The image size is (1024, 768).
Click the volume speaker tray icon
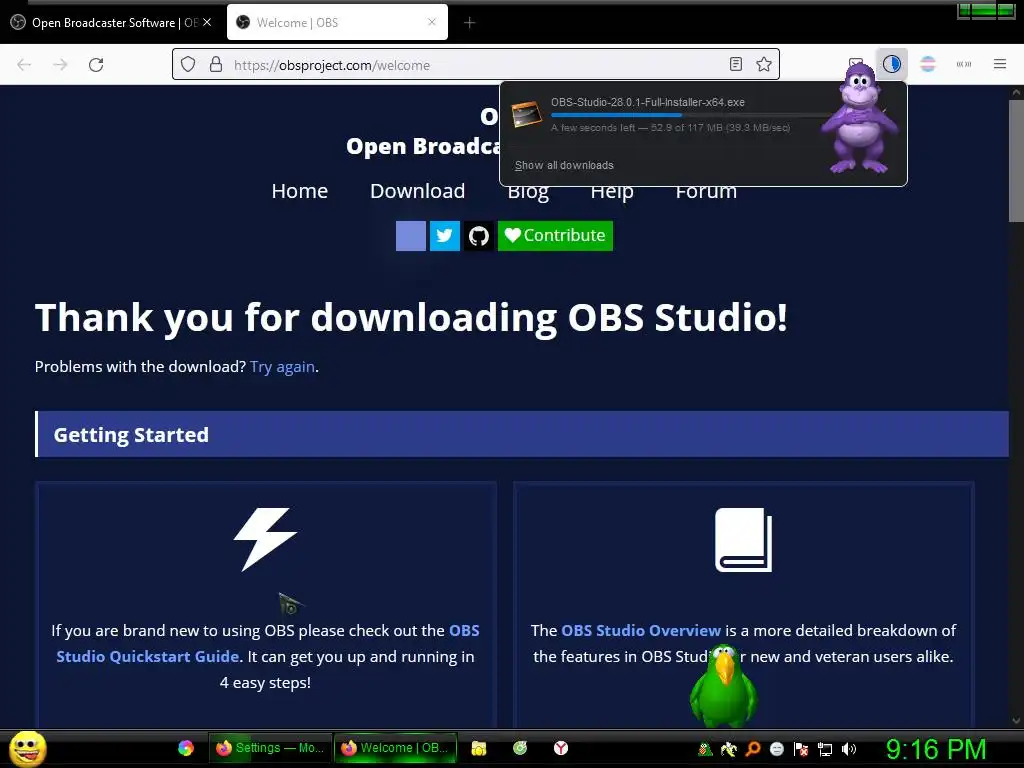(848, 749)
